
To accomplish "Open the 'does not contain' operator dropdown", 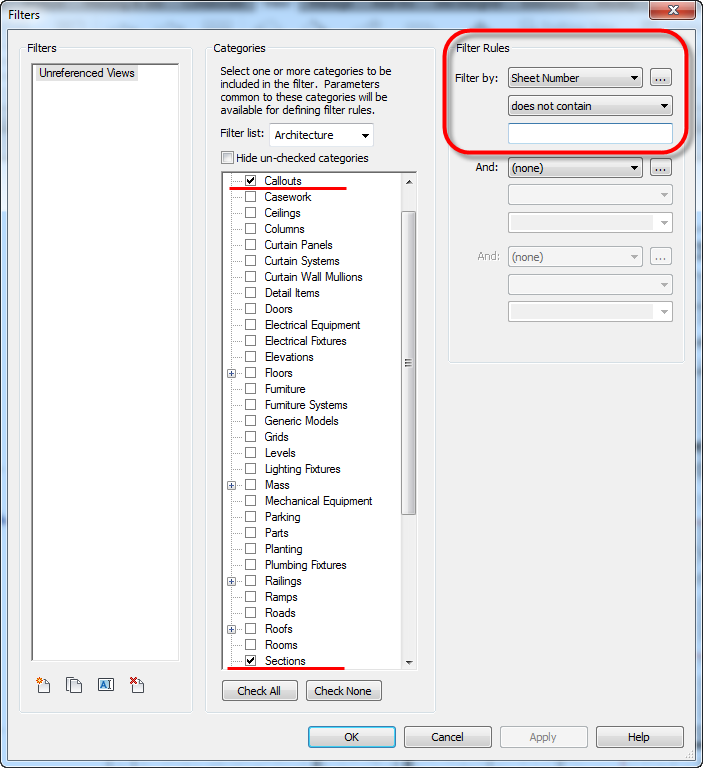I will [590, 106].
